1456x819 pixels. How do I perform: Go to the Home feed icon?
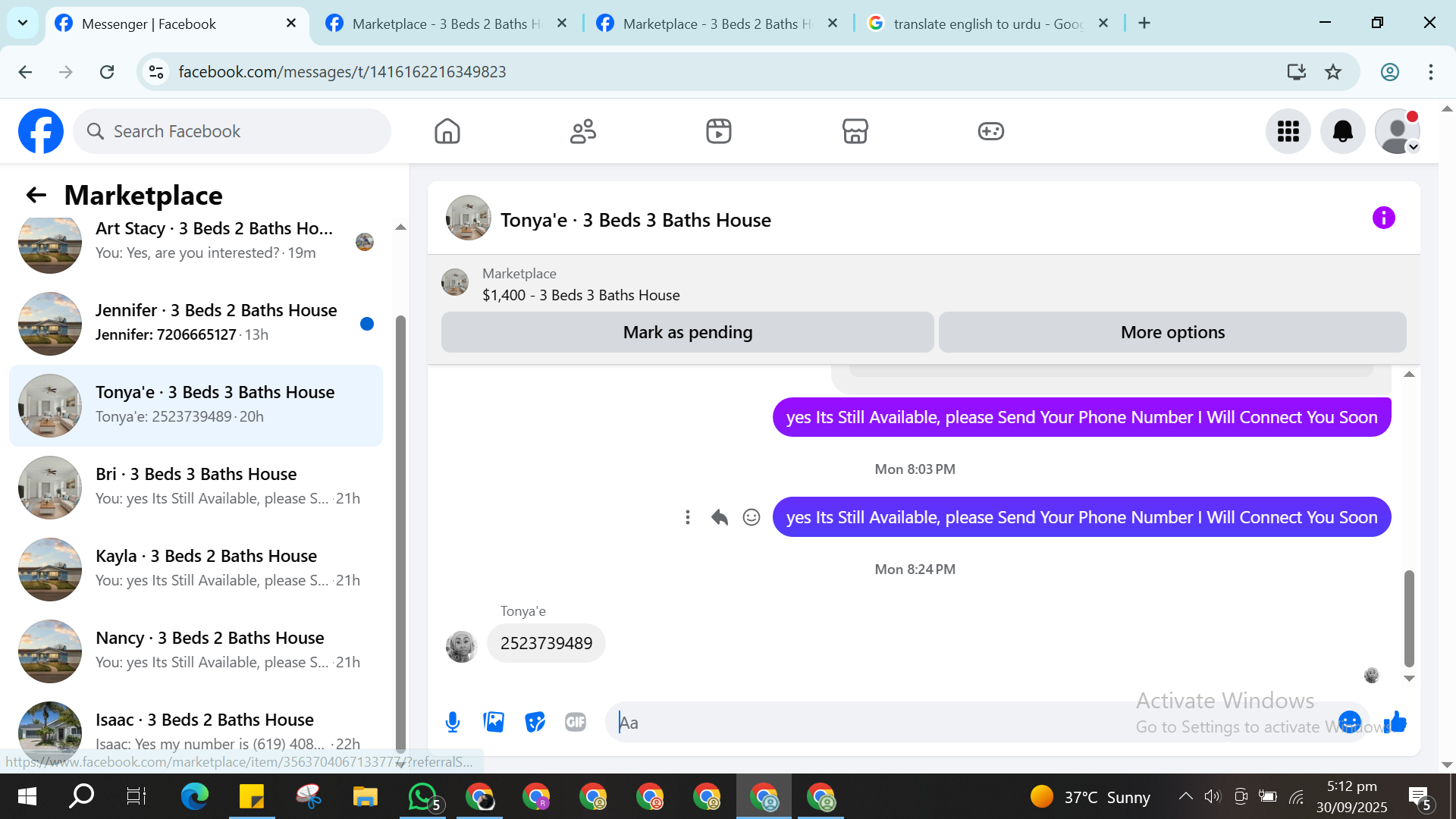point(447,131)
